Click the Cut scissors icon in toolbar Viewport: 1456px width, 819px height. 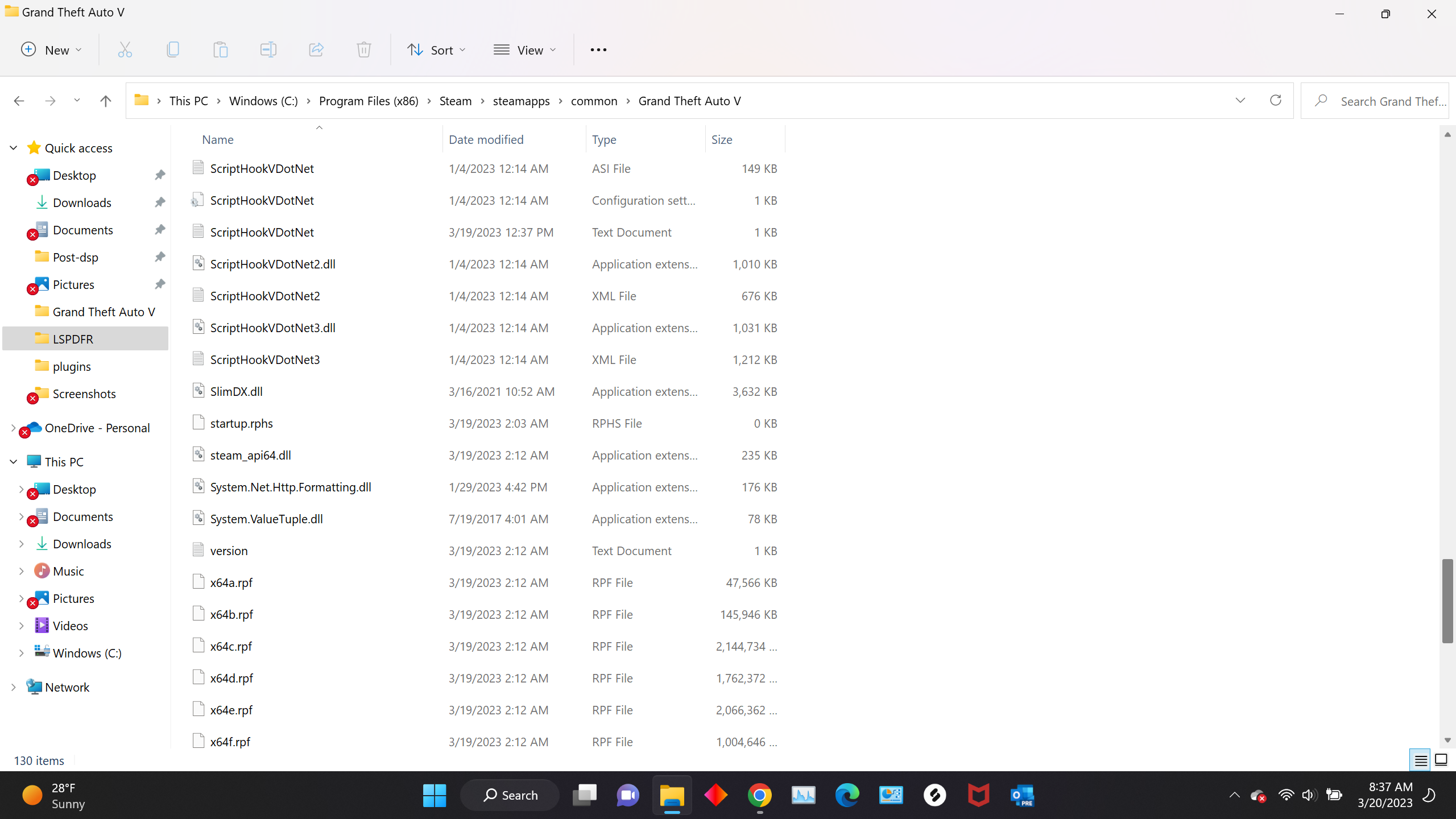point(125,50)
